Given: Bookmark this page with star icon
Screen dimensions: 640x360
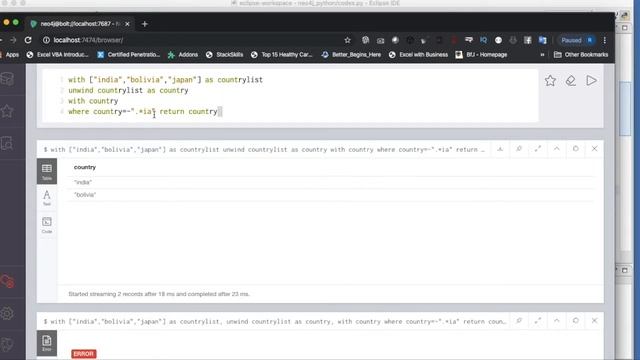Looking at the screenshot, I should 347,40.
